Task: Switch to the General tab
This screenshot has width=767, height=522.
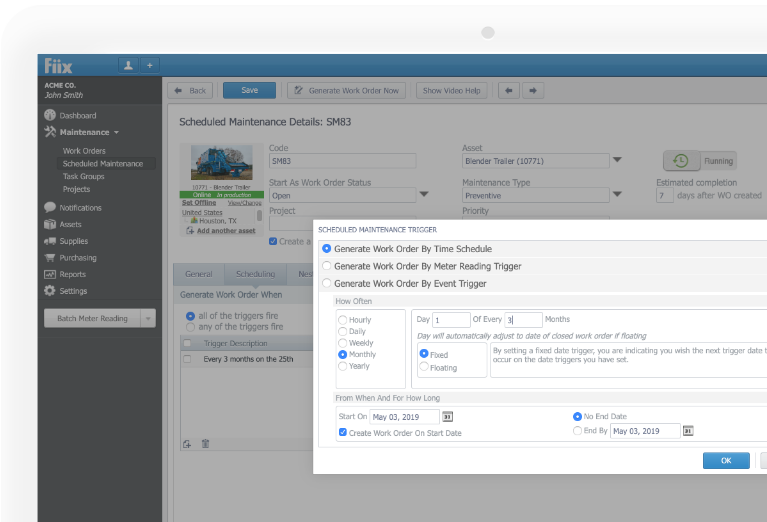Action: [199, 274]
